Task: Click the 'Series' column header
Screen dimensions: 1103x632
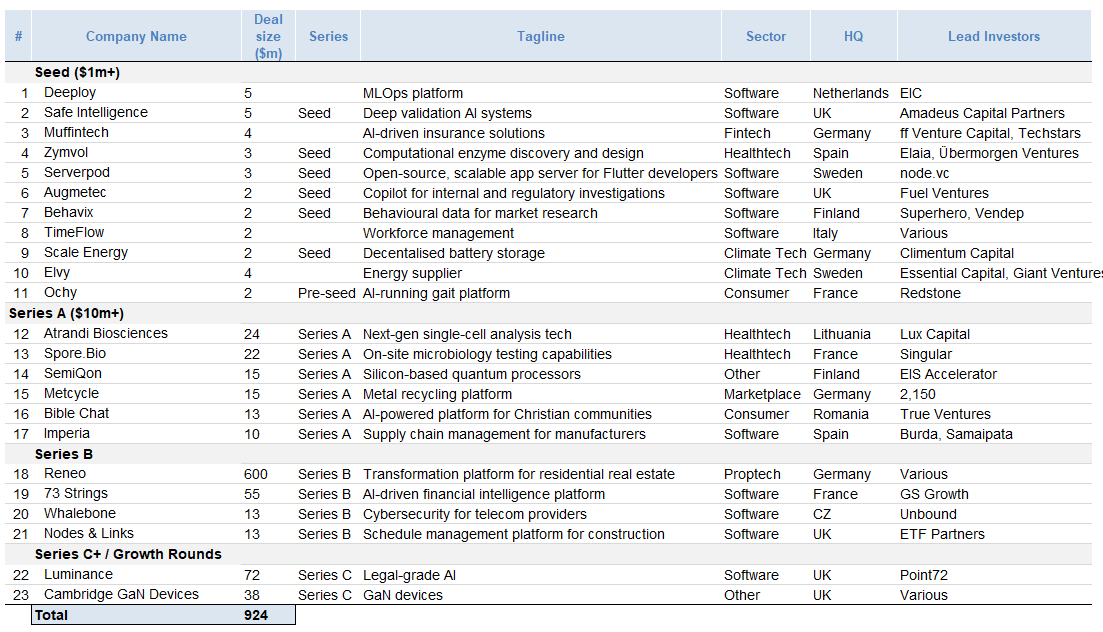Action: tap(329, 37)
